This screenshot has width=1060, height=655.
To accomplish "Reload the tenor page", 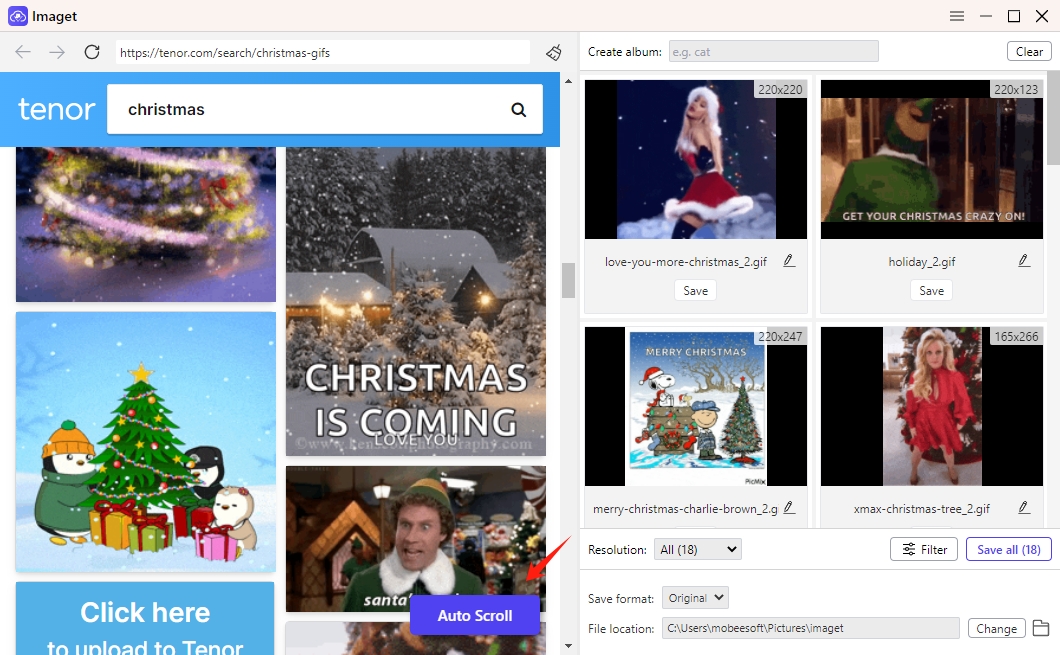I will click(92, 52).
